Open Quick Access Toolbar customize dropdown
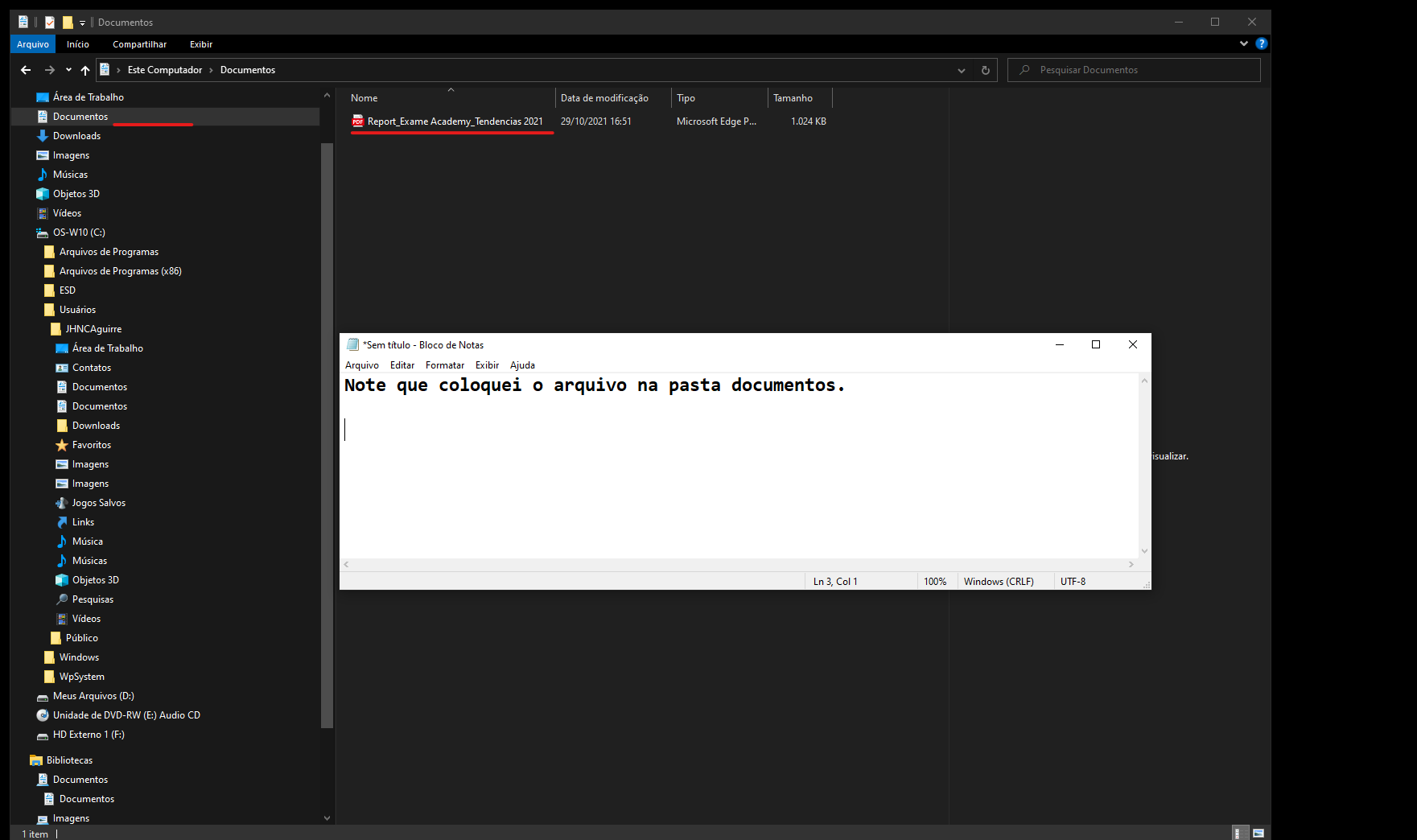Viewport: 1417px width, 840px height. 82,23
